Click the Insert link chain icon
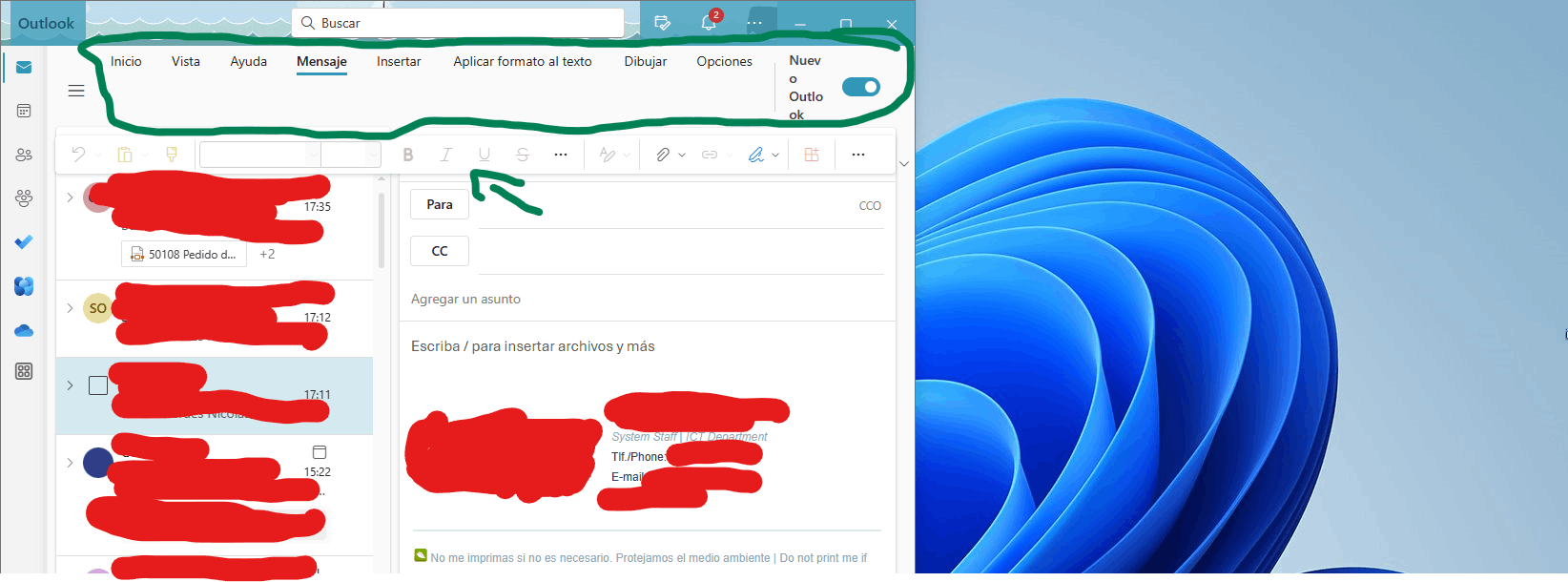Viewport: 1568px width, 582px height. 710,155
